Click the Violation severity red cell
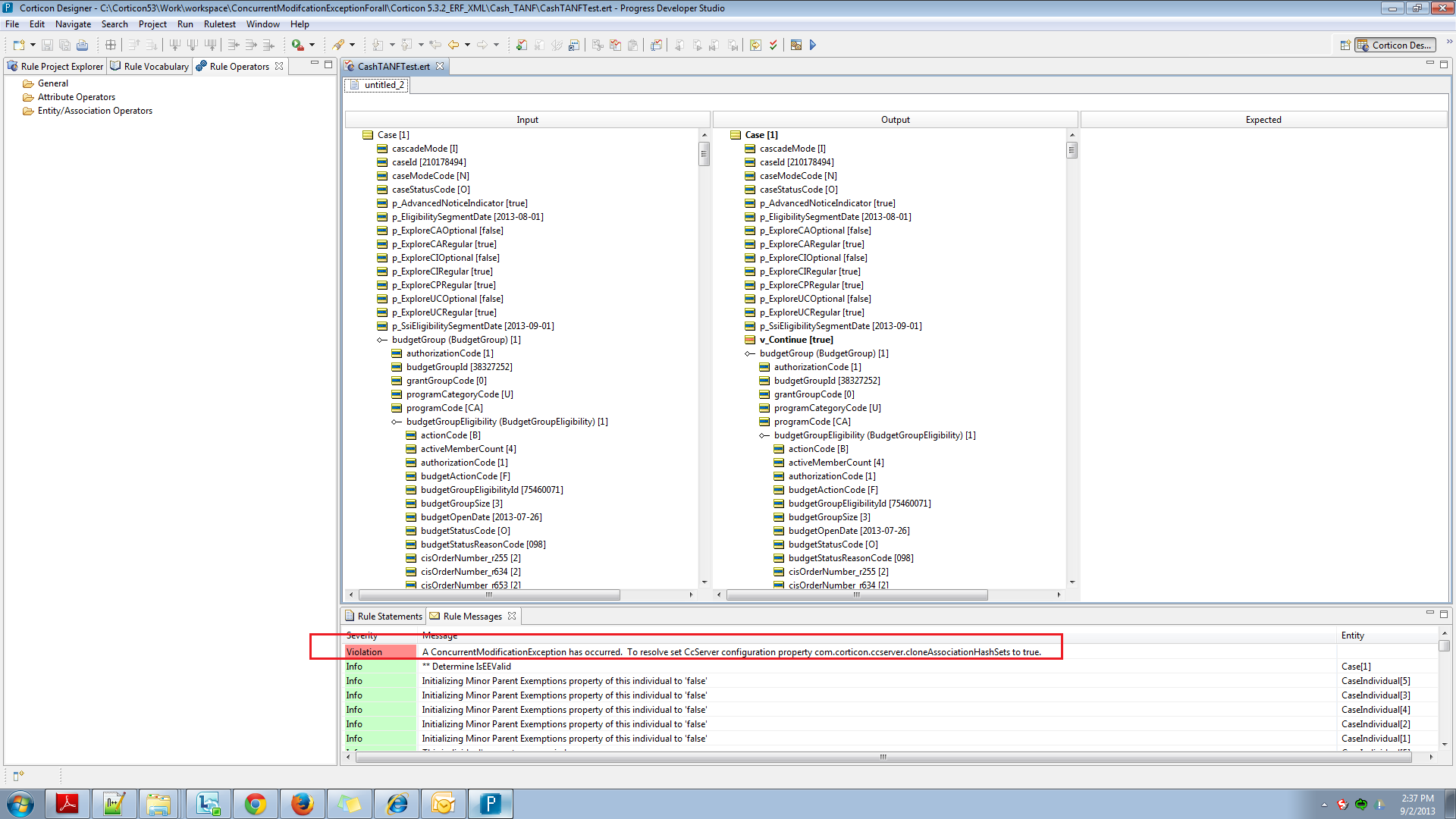Screen dimensions: 1456x819 pos(381,652)
